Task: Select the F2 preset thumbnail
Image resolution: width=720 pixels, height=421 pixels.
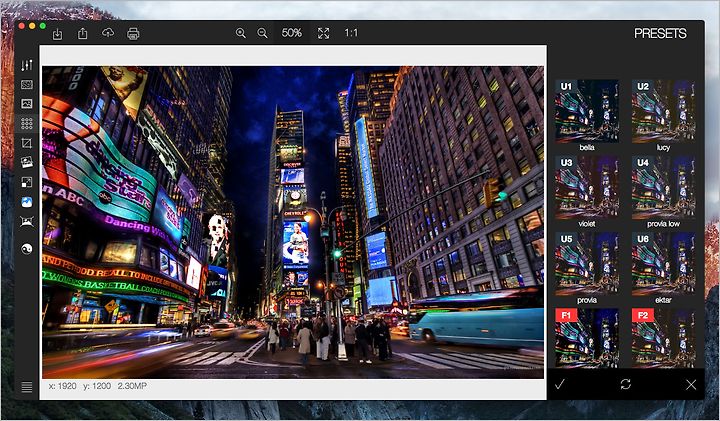Action: (663, 338)
